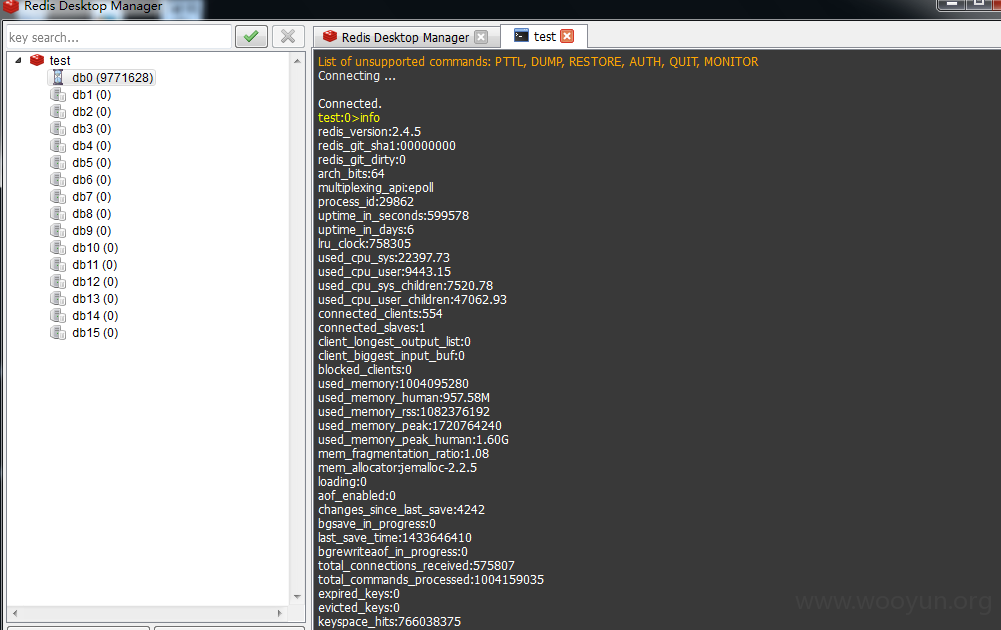The width and height of the screenshot is (1001, 630).
Task: Click the unsupported commands warning line
Action: point(538,62)
